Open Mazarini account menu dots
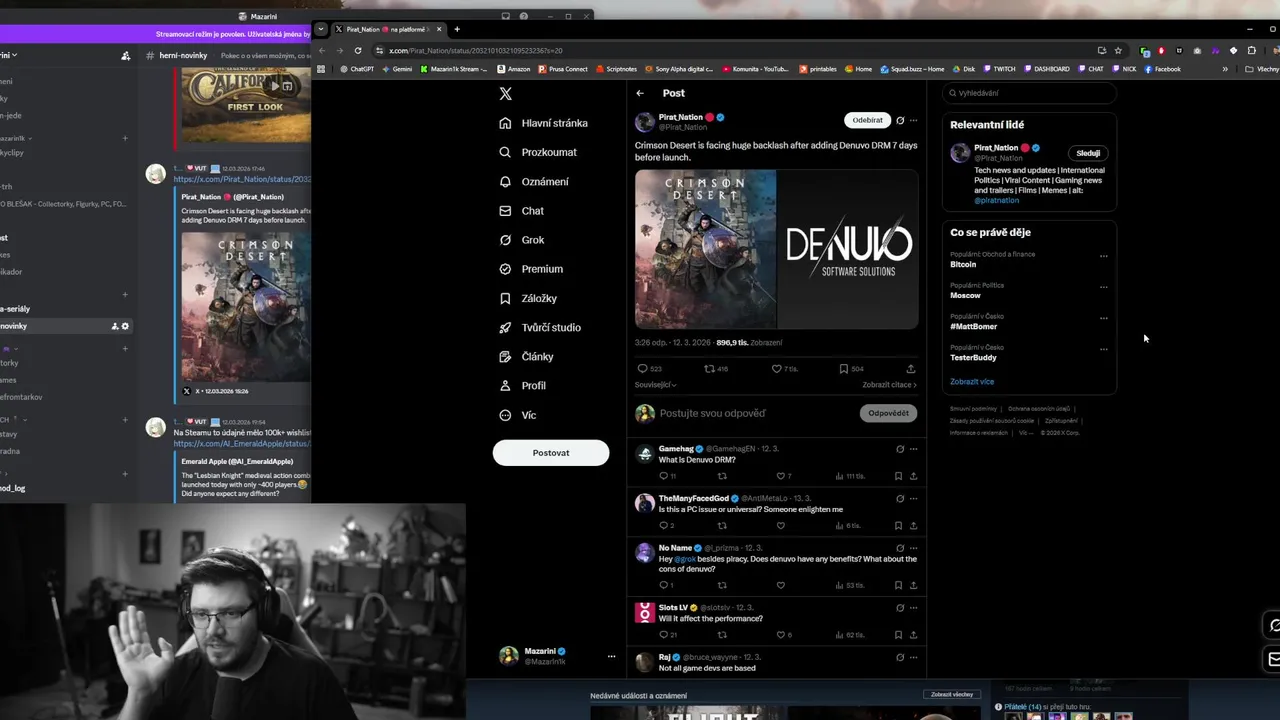The width and height of the screenshot is (1280, 720). coord(611,656)
